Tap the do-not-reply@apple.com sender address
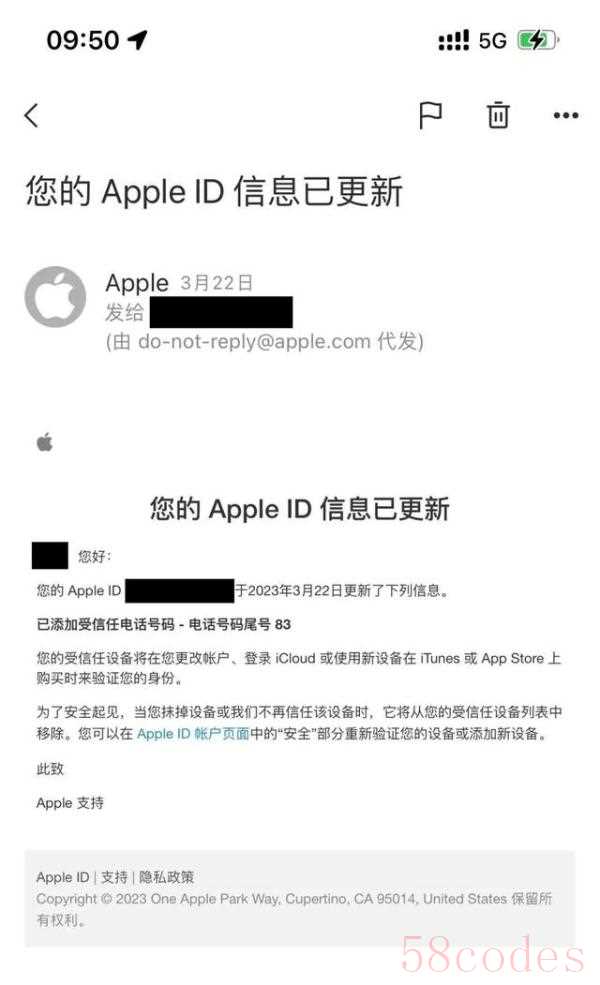Viewport: 600px width, 985px height. tap(254, 342)
